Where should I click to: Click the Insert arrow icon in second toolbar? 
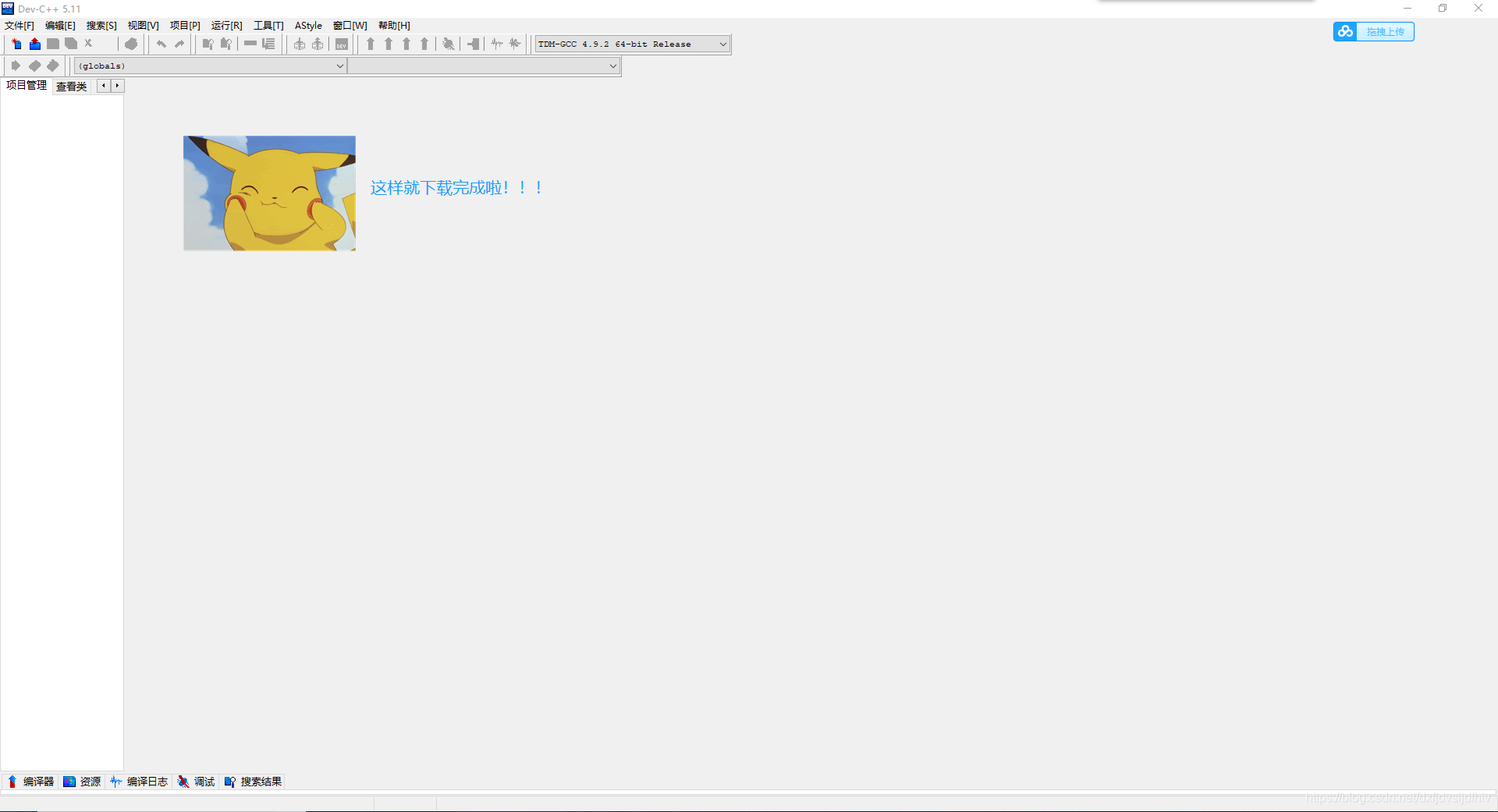pos(16,66)
